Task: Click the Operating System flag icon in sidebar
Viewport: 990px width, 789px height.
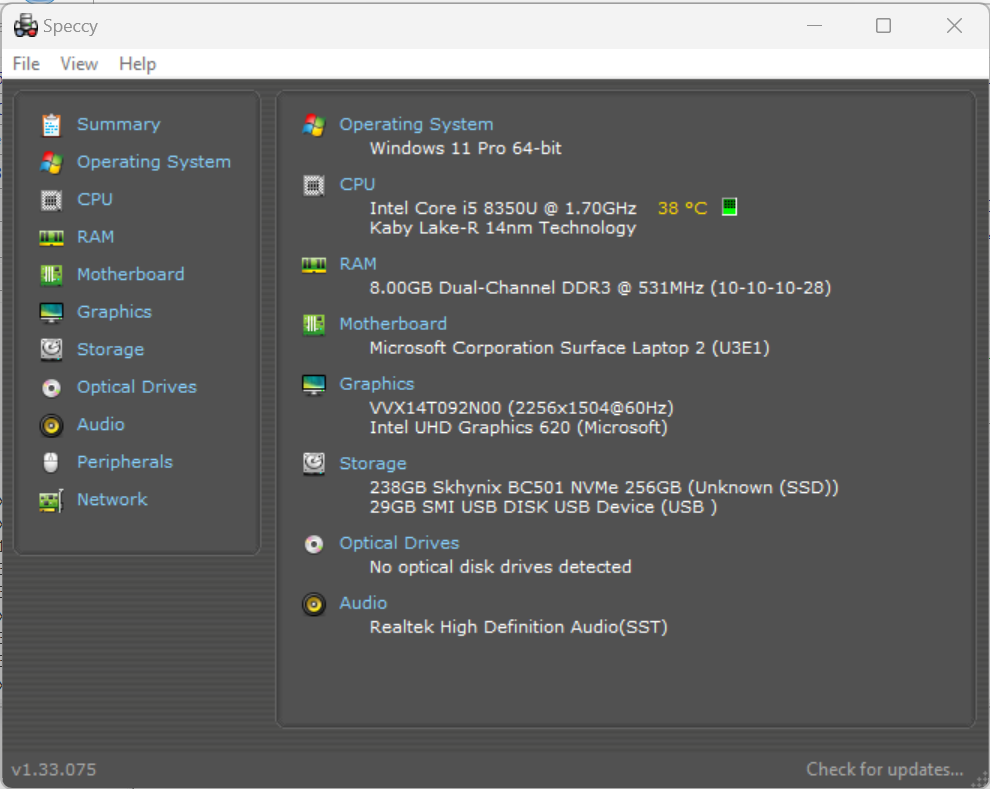Action: point(51,162)
